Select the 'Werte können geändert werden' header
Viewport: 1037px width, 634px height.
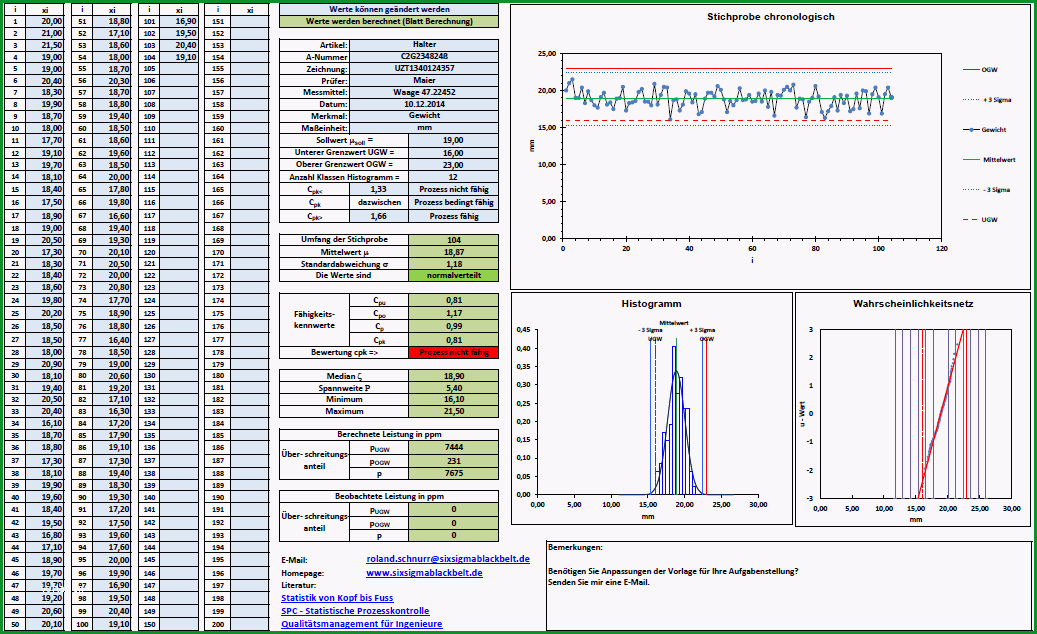pyautogui.click(x=389, y=9)
